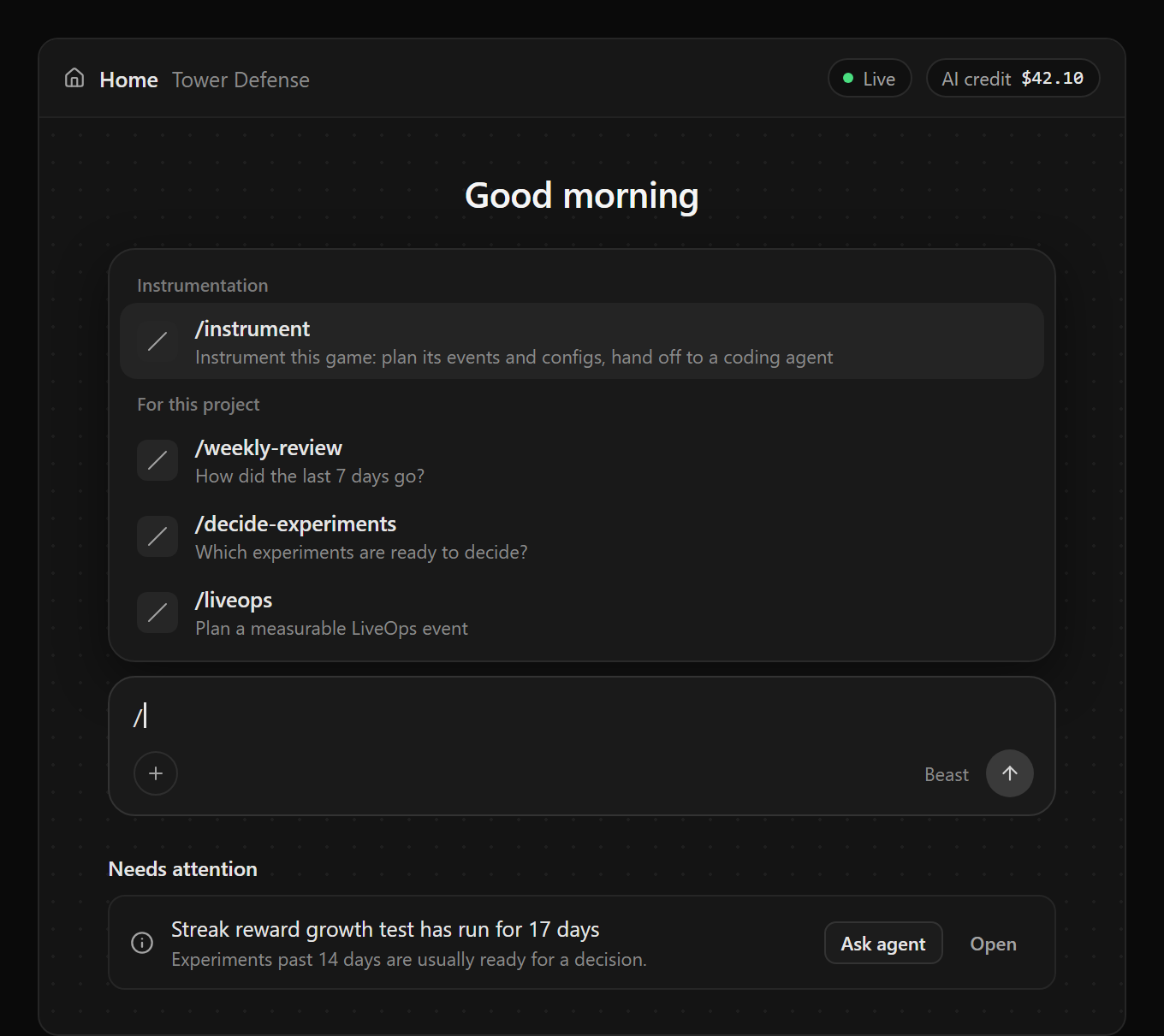Click the info icon on the streak alert
This screenshot has height=1036, width=1164.
coord(142,943)
